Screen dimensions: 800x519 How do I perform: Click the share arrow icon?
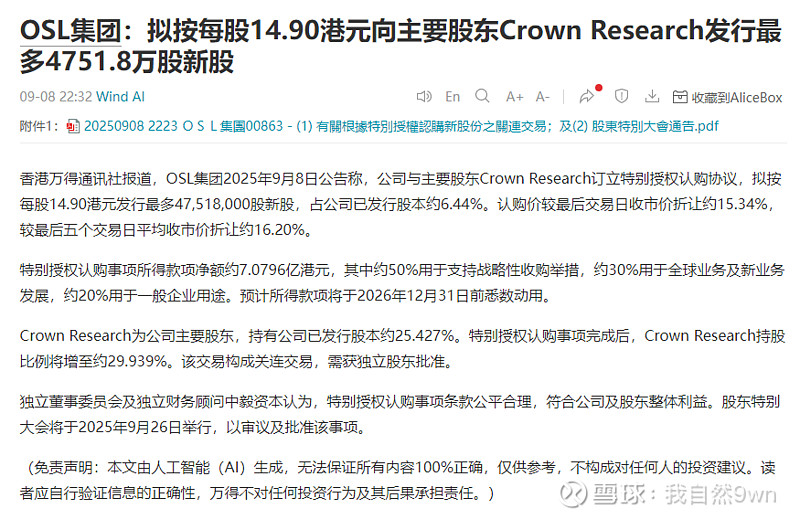587,96
